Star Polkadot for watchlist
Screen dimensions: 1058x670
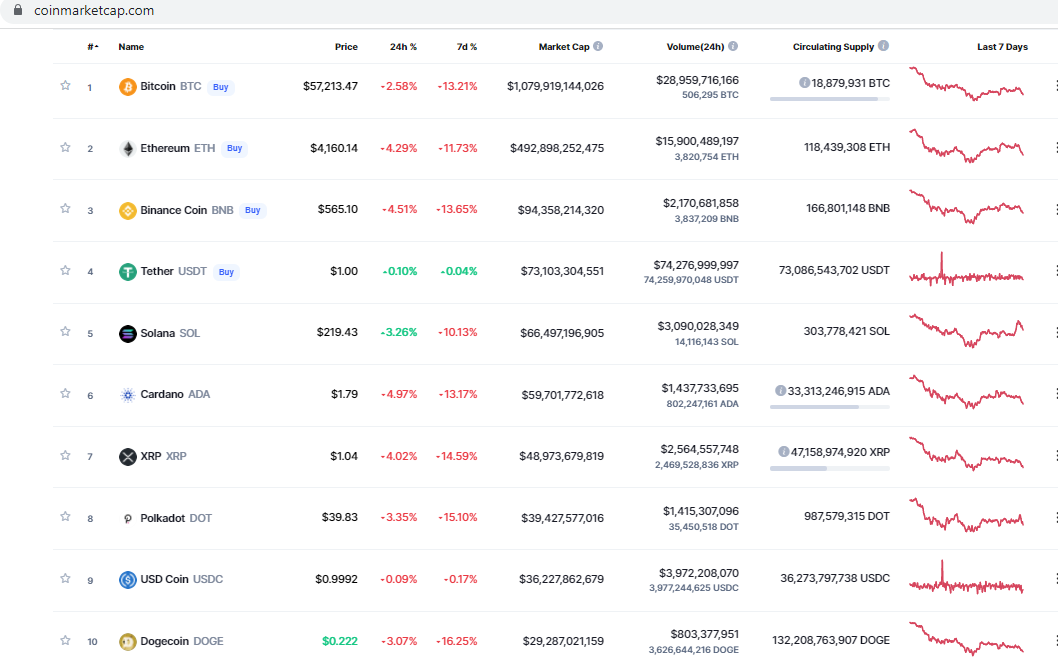(65, 516)
